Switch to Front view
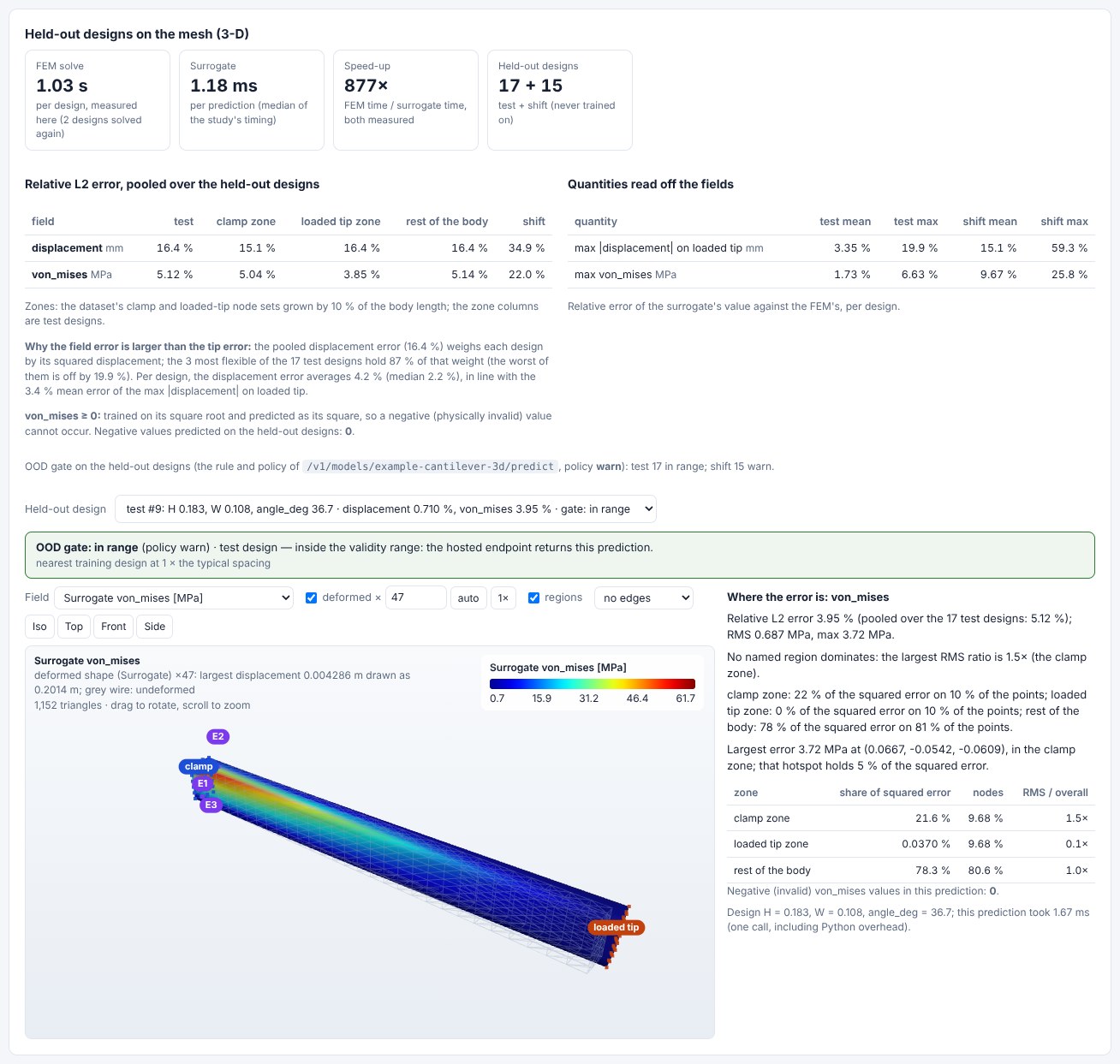Viewport: 1120px width, 1064px height. point(114,627)
